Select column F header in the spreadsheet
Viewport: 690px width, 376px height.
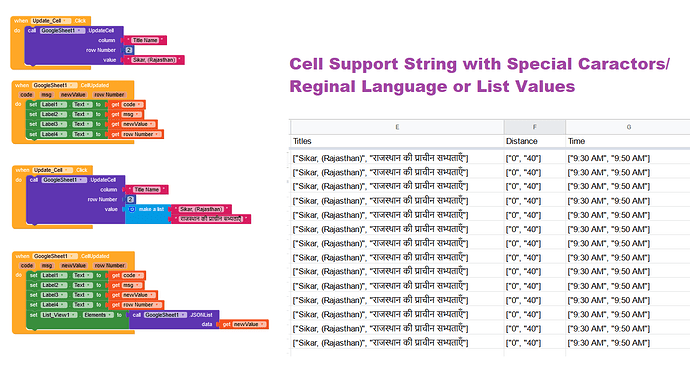535,127
